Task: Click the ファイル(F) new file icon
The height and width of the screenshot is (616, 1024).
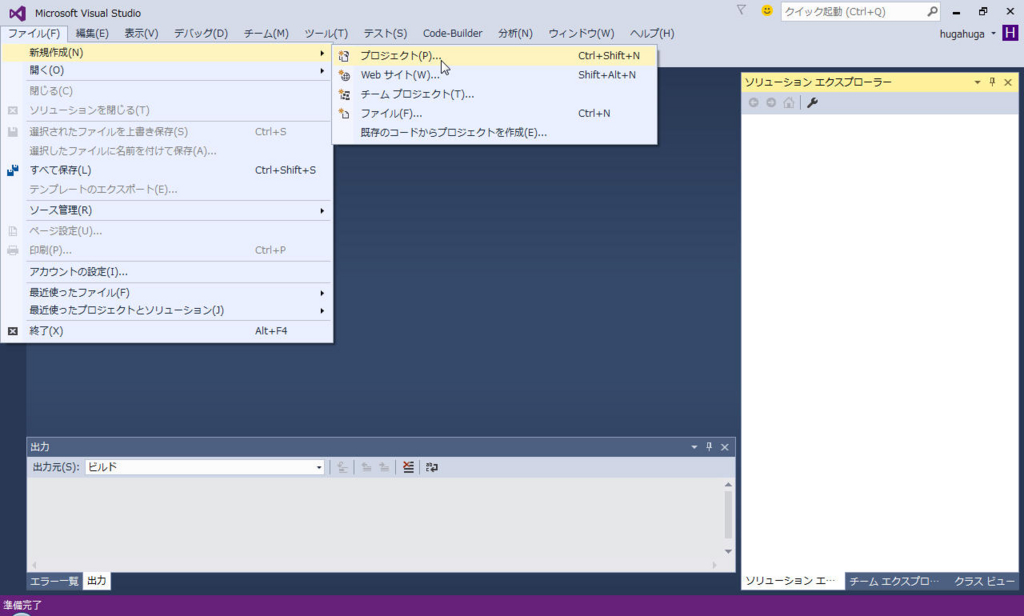Action: point(344,114)
